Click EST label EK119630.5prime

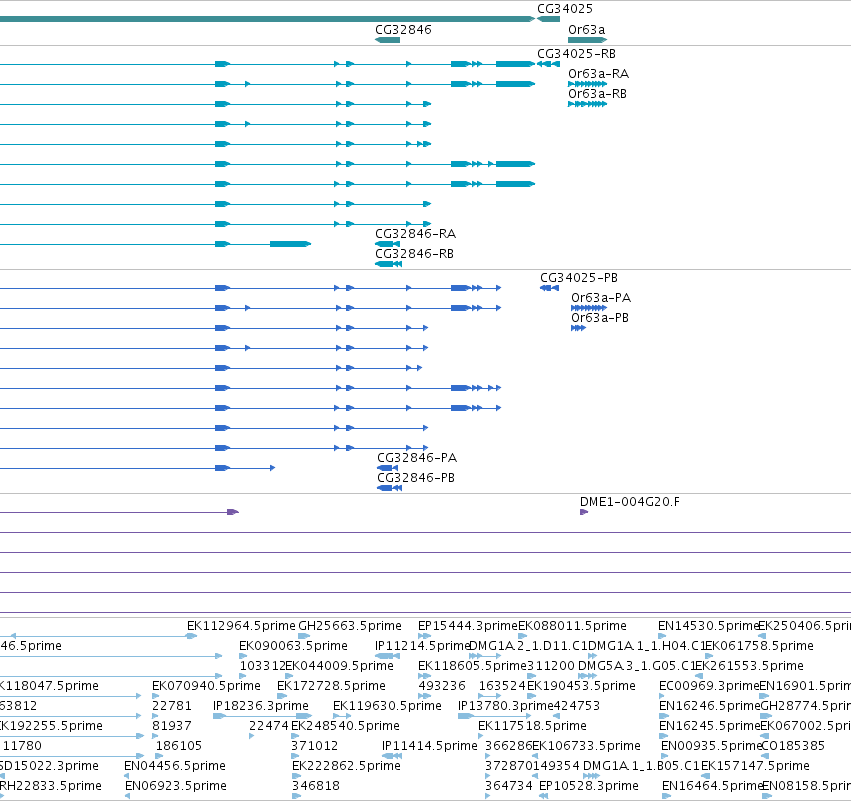[x=388, y=706]
